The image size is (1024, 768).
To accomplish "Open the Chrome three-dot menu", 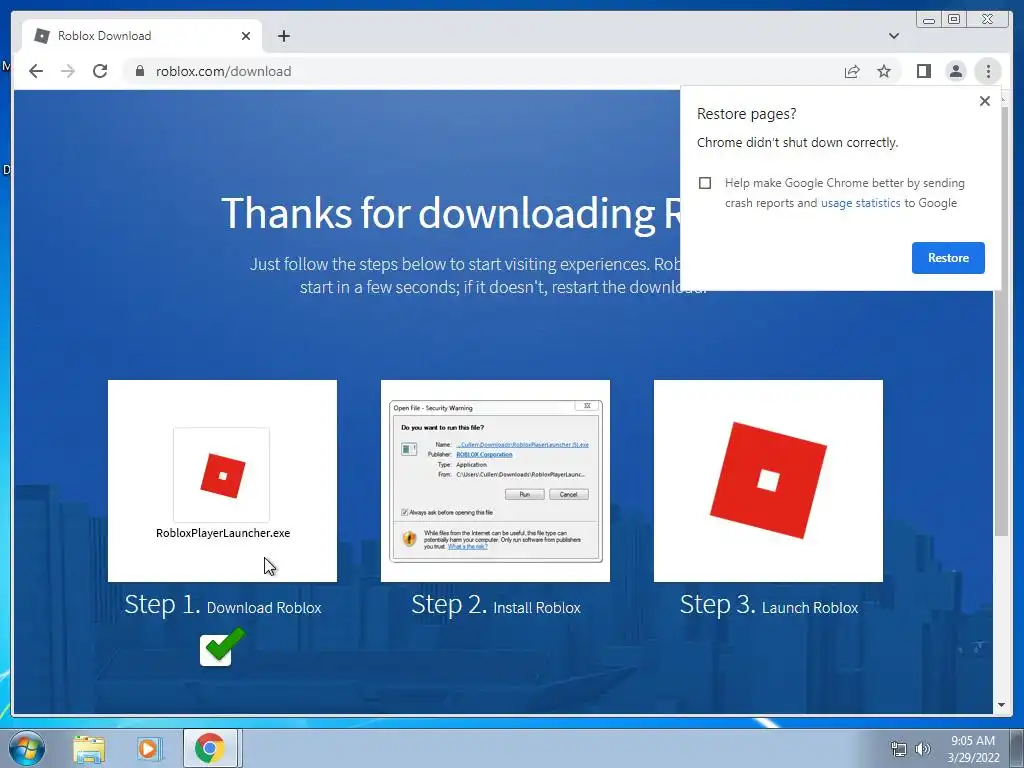I will [x=988, y=71].
